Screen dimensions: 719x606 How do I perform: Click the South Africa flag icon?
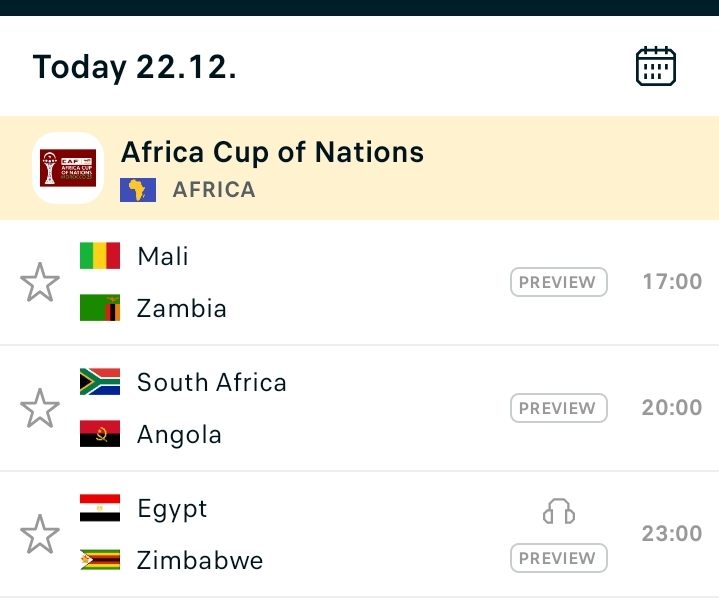click(x=100, y=382)
